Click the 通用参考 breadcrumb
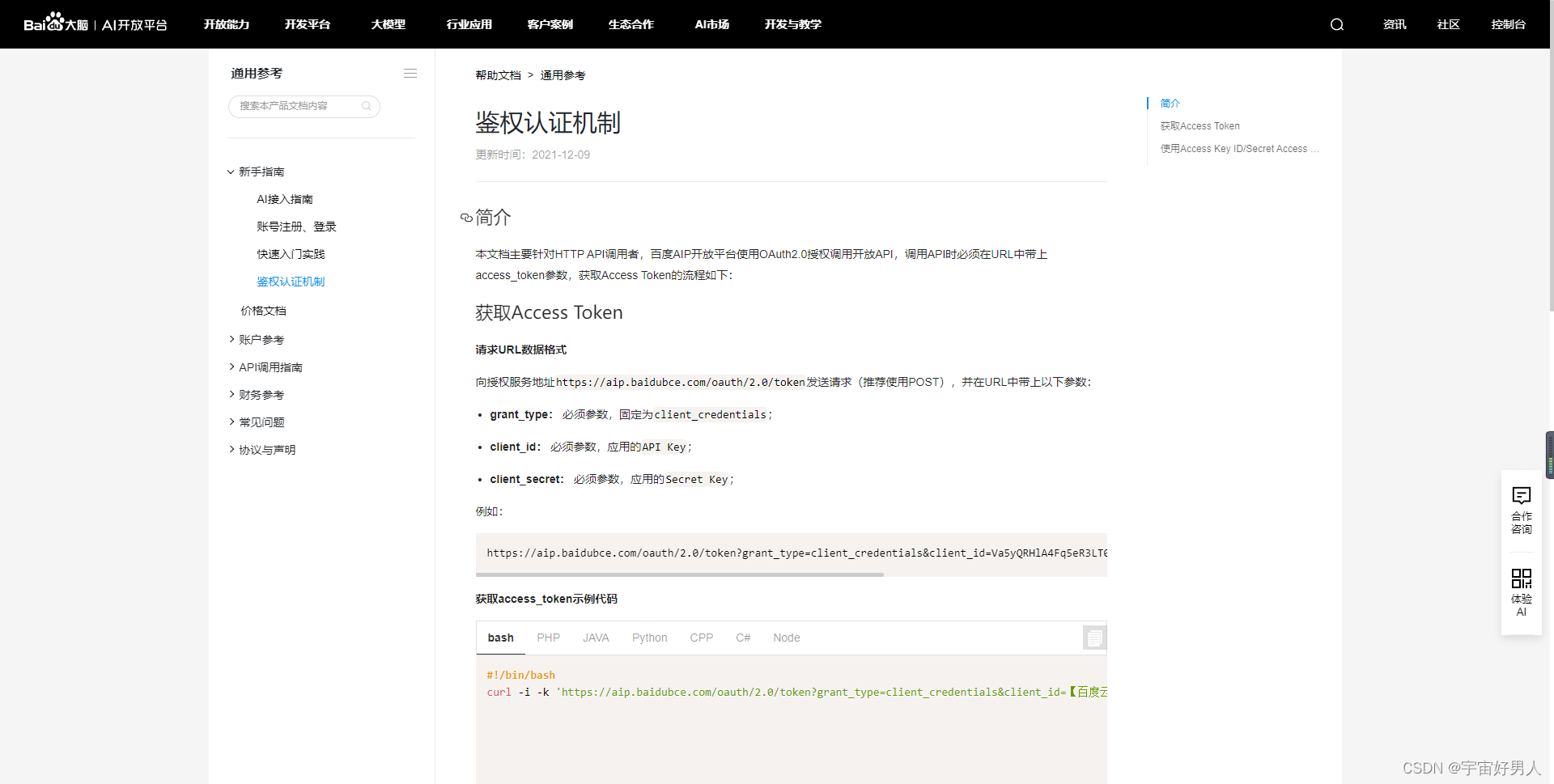Viewport: 1554px width, 784px height. 563,75
